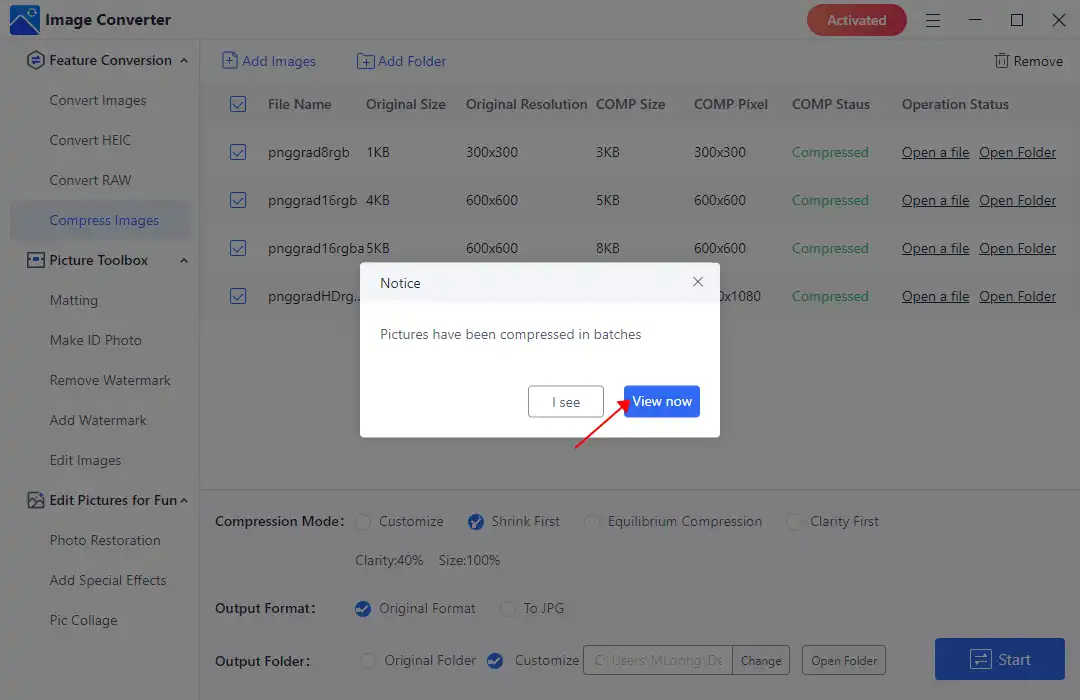
Task: Click the Start compression button
Action: tap(999, 659)
